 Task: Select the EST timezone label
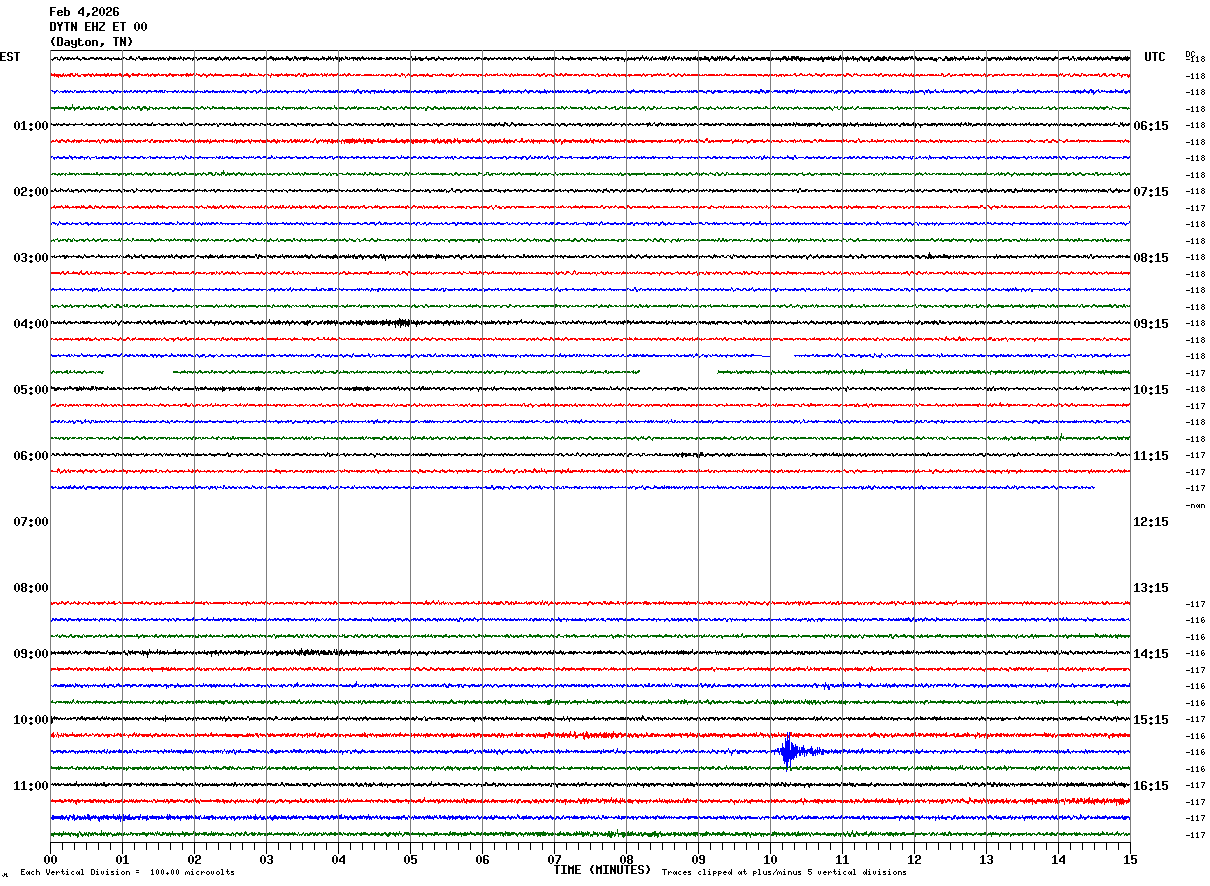coord(10,57)
